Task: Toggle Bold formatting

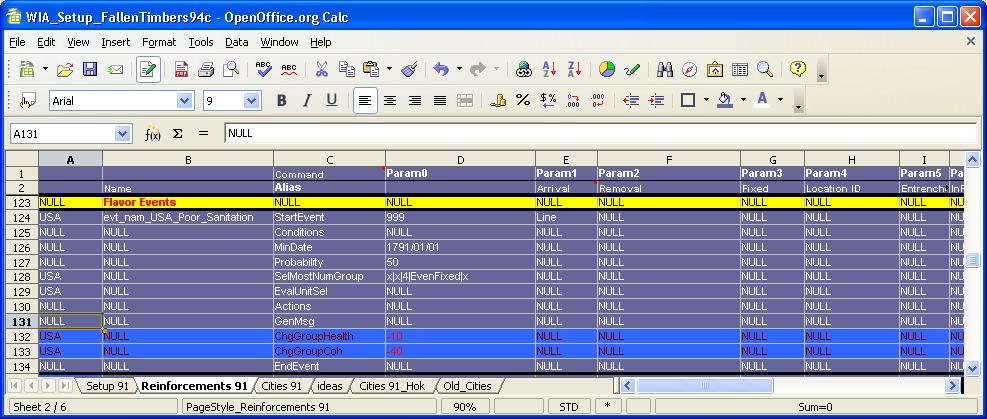Action: point(282,101)
